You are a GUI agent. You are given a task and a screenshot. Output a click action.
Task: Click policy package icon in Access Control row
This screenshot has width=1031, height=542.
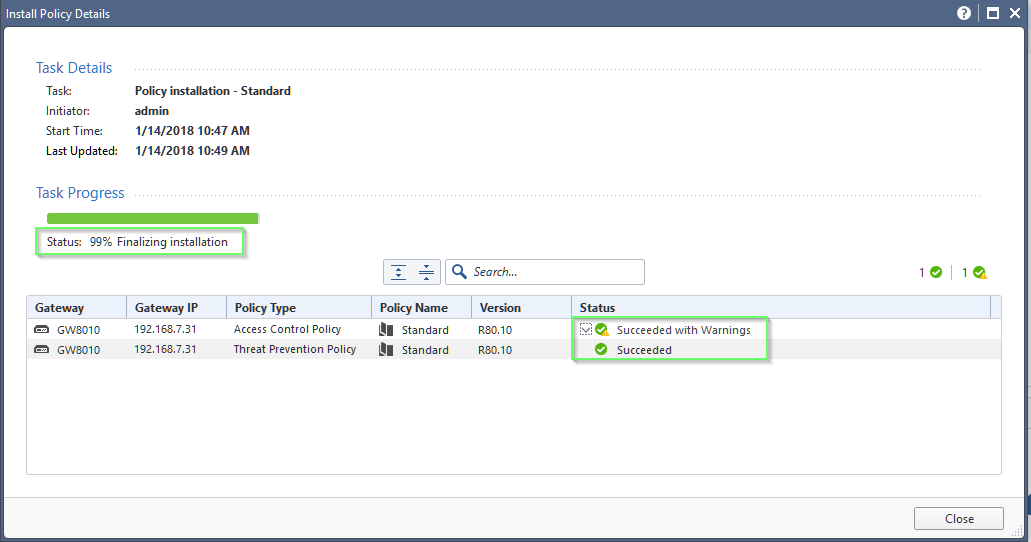pyautogui.click(x=386, y=330)
